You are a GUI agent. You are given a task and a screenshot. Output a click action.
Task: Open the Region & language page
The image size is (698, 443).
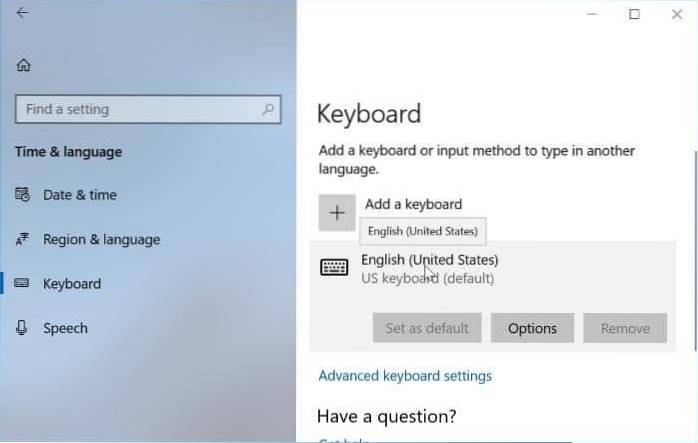click(101, 240)
